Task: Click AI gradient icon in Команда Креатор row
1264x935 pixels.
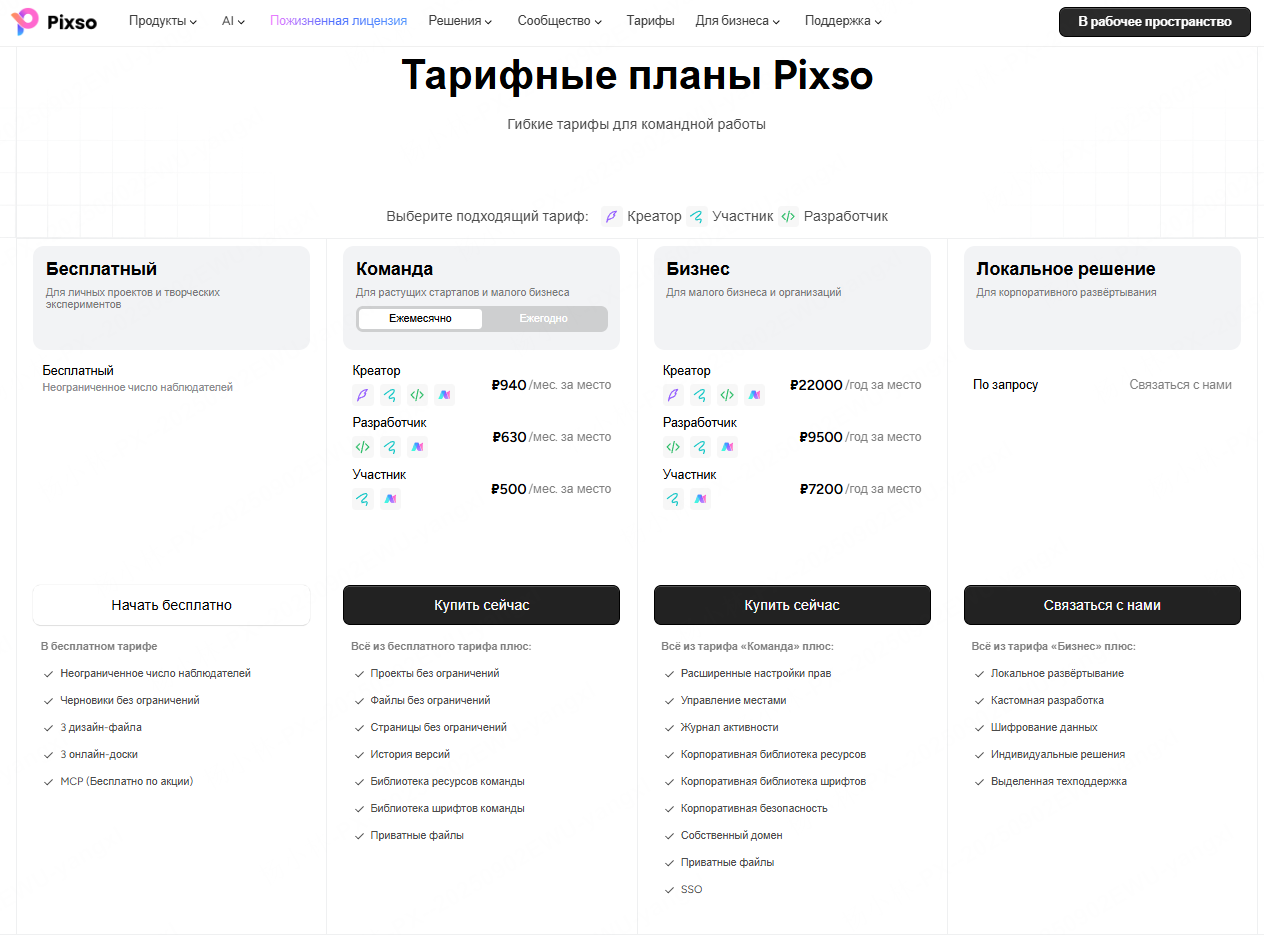Action: coord(444,394)
